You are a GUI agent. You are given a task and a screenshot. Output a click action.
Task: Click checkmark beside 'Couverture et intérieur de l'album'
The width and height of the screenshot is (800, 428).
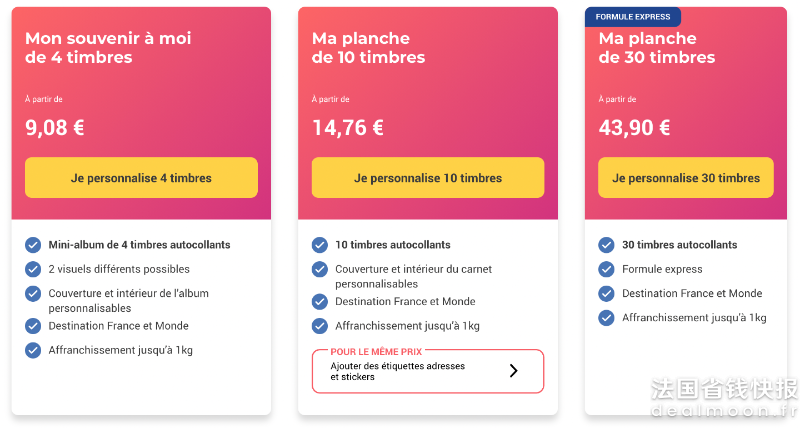[33, 293]
